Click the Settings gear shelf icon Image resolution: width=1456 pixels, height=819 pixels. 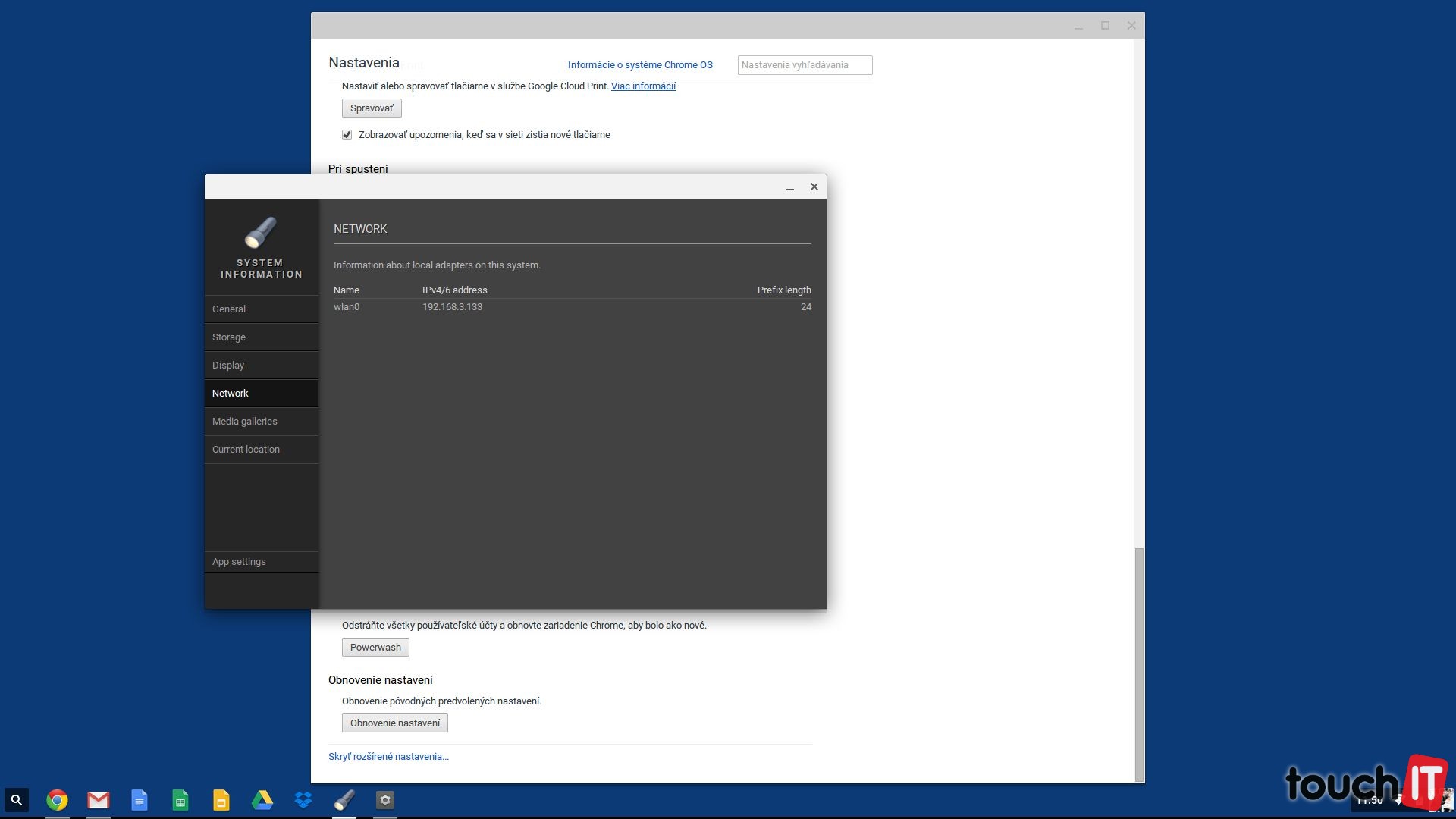click(385, 800)
